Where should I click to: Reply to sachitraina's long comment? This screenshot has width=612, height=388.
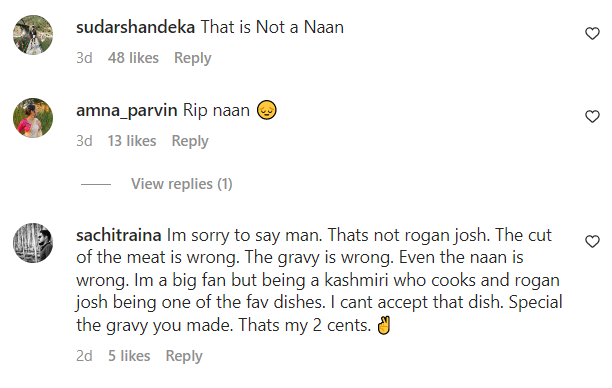[184, 356]
